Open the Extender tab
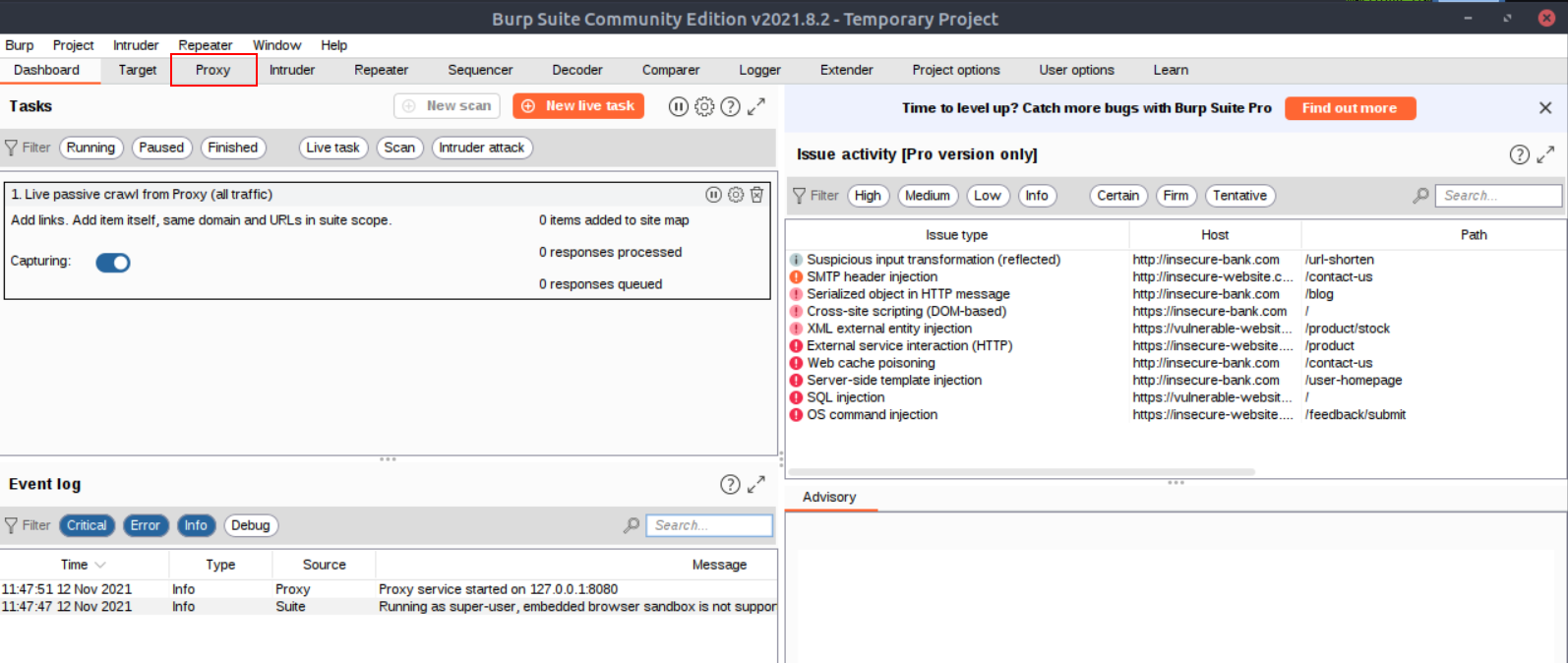 [847, 70]
